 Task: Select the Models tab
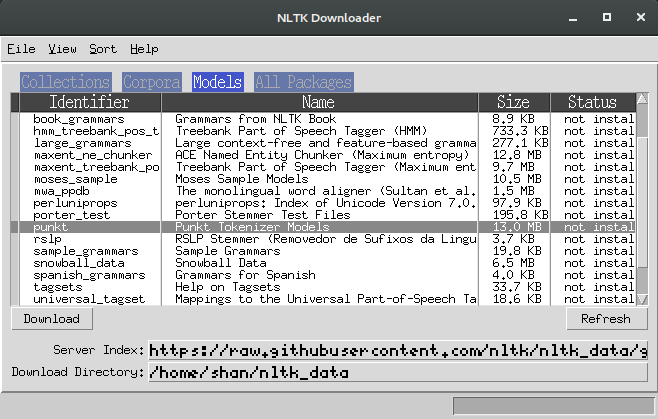click(218, 82)
